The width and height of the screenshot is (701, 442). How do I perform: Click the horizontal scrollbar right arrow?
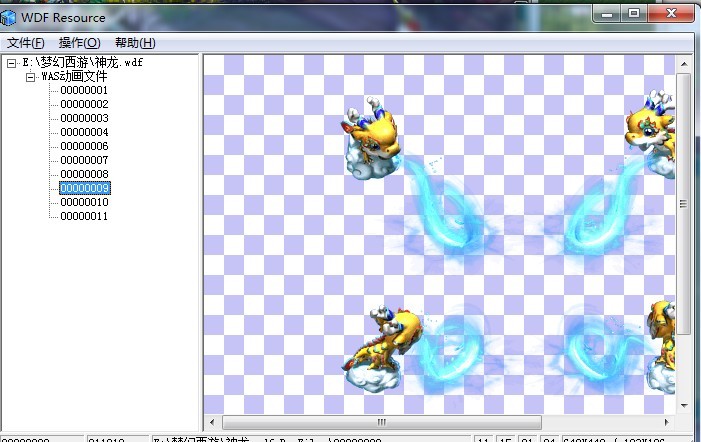(667, 422)
